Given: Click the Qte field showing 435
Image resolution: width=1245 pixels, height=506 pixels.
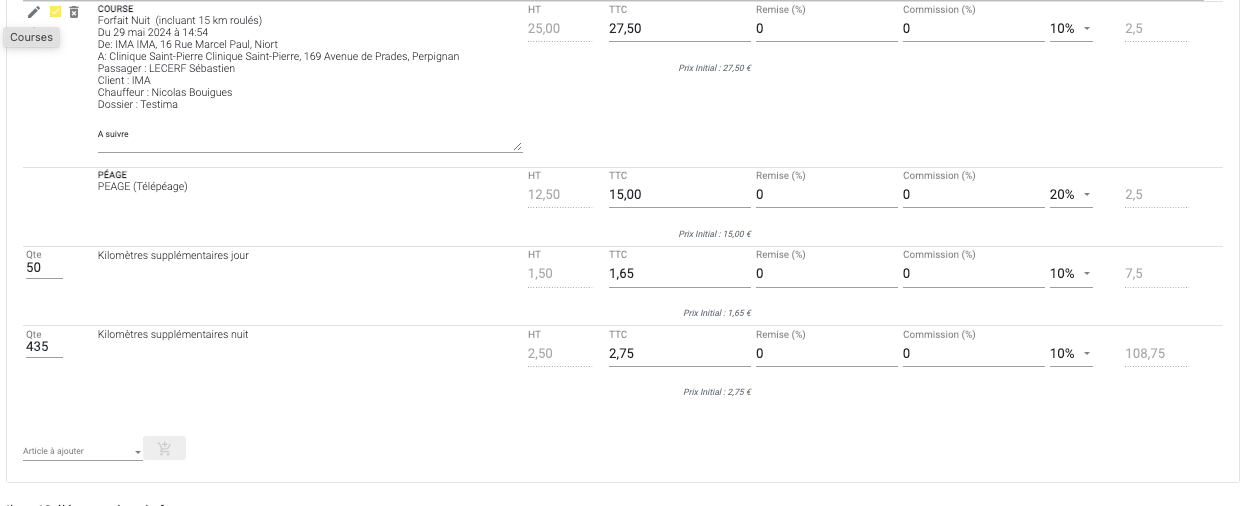Looking at the screenshot, I should (x=44, y=347).
